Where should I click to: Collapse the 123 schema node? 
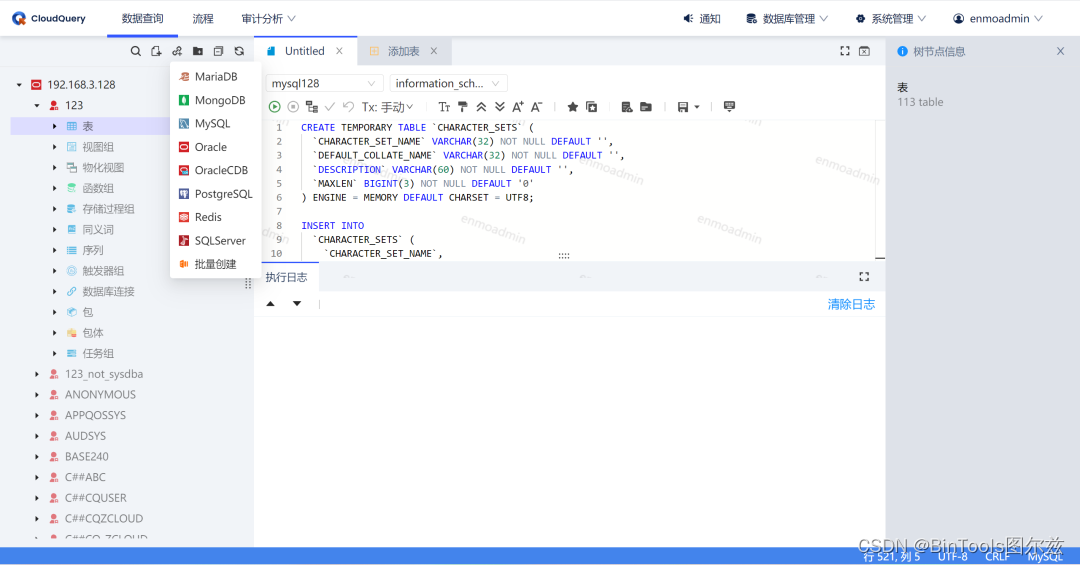[x=37, y=105]
